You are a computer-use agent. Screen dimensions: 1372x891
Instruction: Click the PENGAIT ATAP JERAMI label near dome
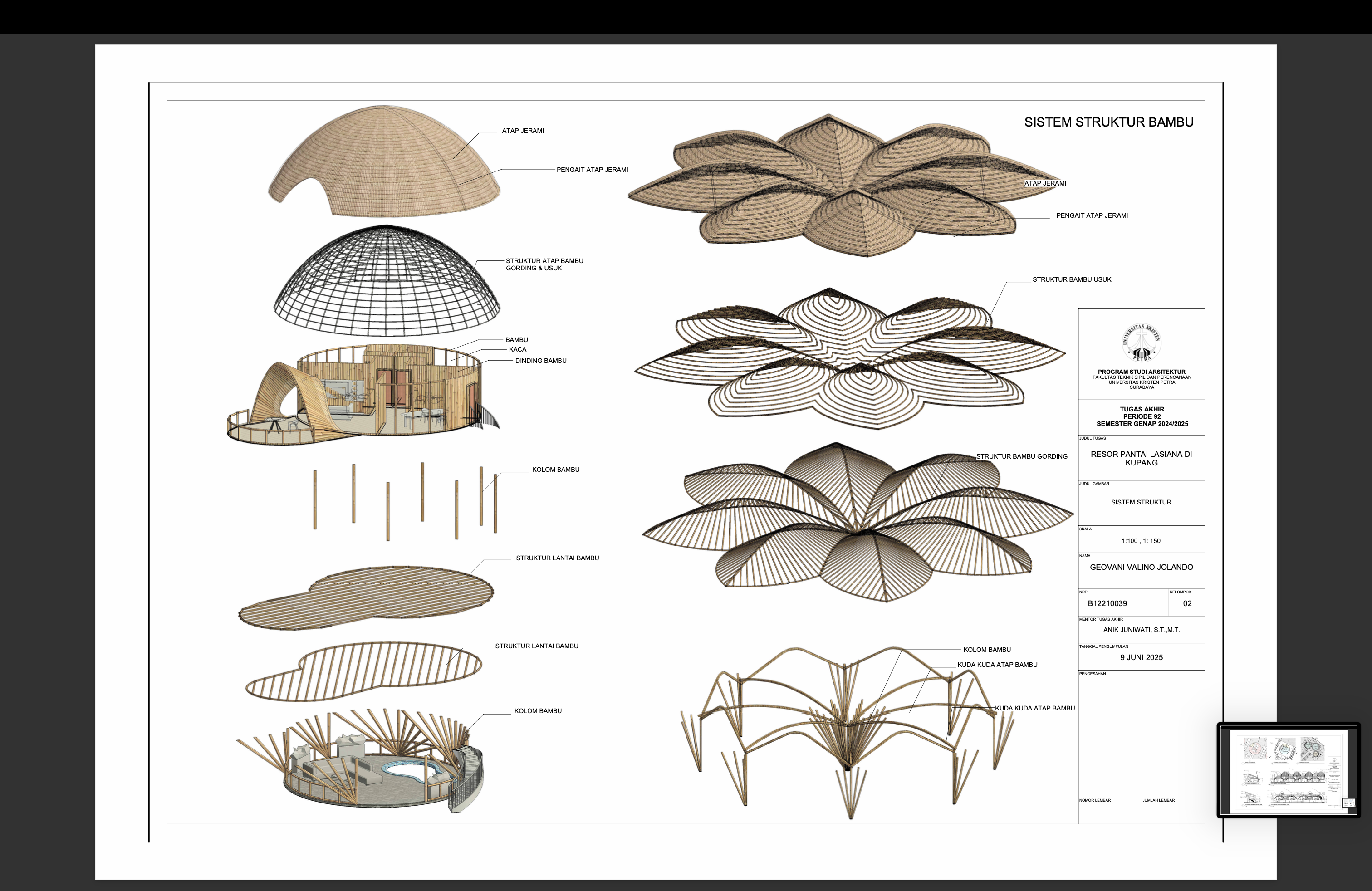[x=592, y=170]
